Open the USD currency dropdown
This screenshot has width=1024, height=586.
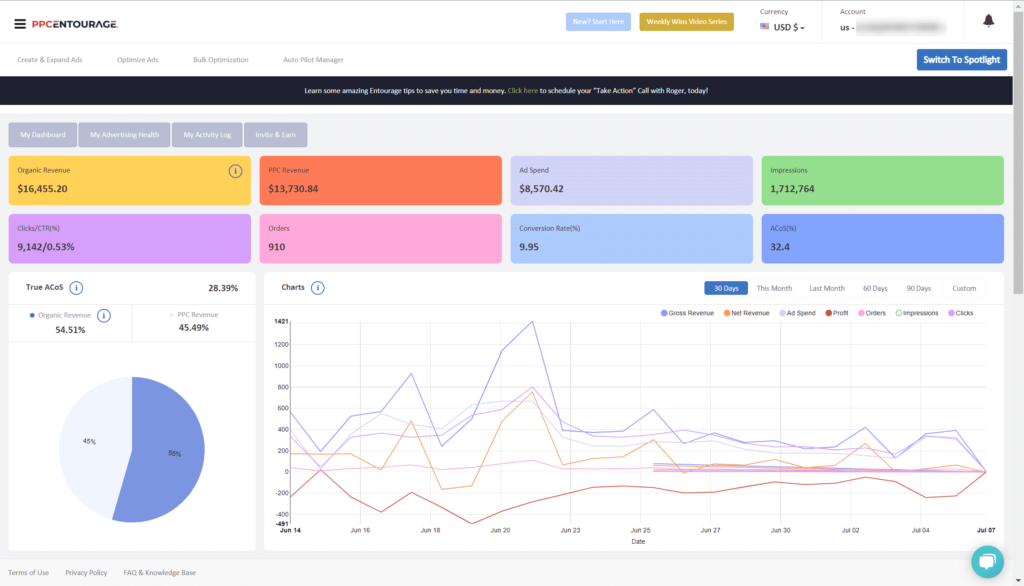(x=783, y=27)
